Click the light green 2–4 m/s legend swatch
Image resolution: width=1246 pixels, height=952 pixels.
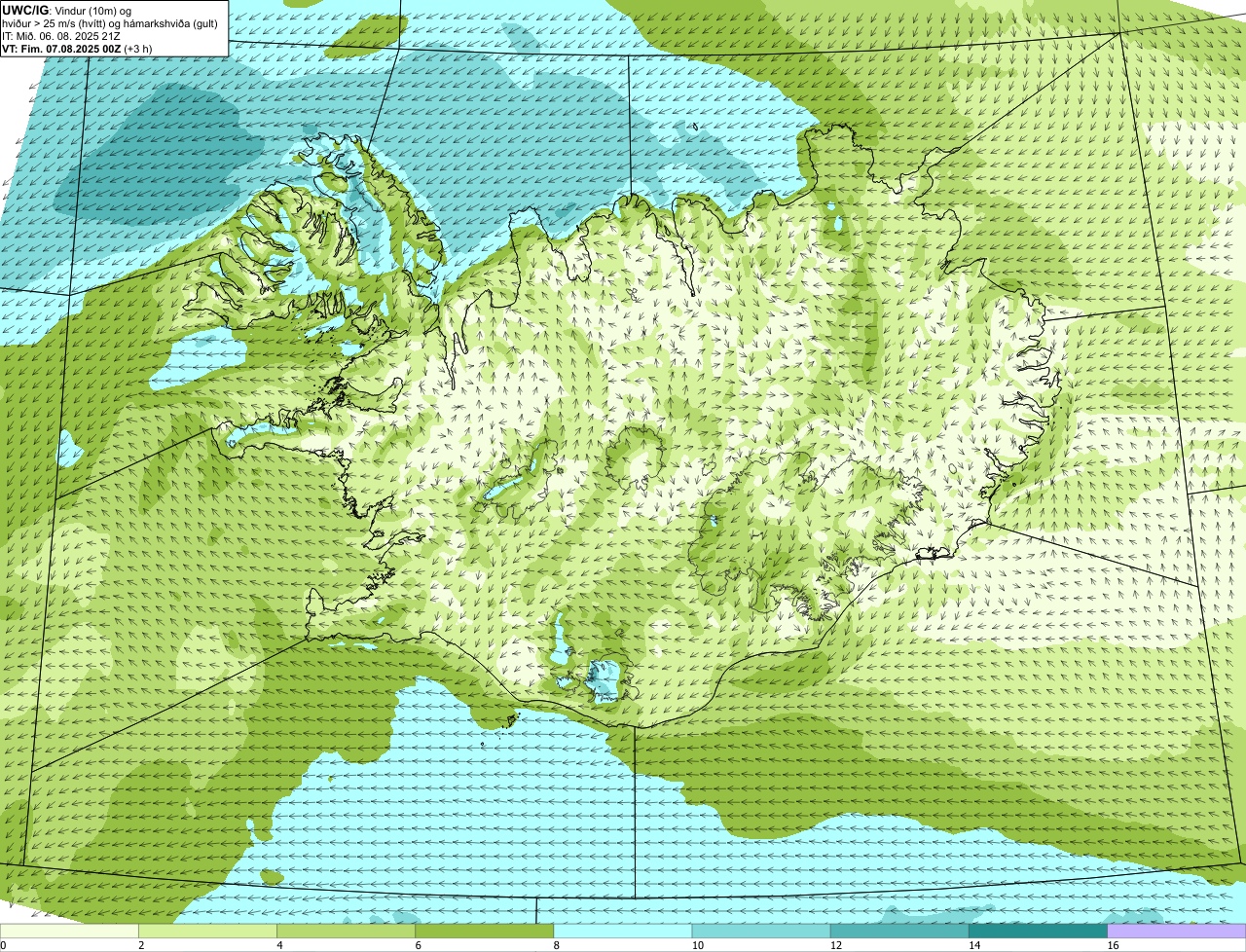click(x=208, y=931)
